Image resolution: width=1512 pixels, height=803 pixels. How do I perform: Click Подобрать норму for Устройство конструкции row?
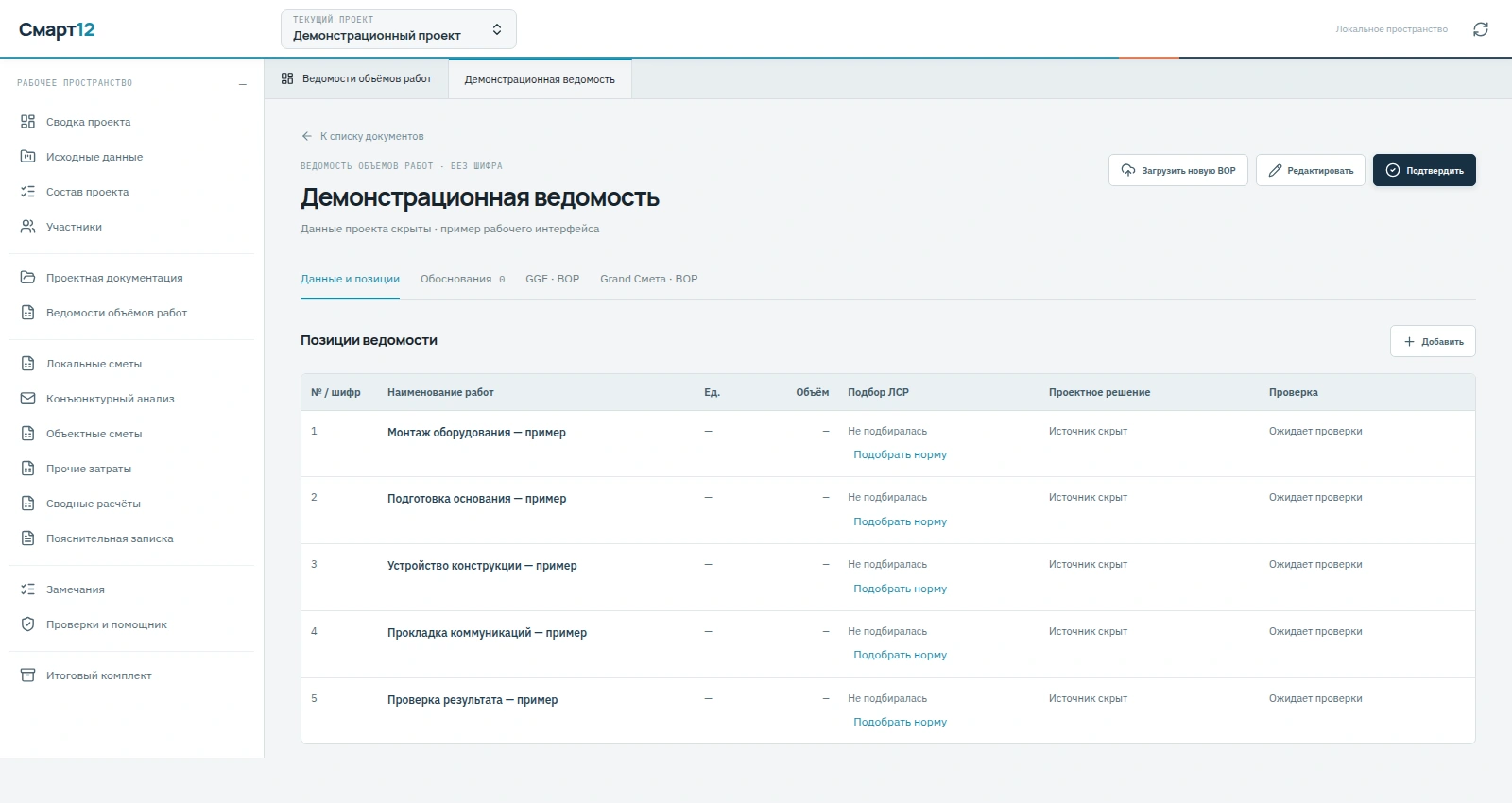pos(900,589)
